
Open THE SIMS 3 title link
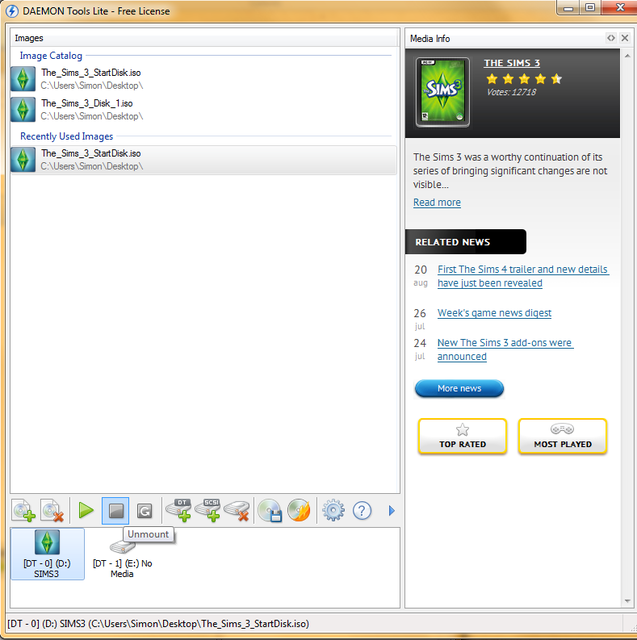click(512, 63)
